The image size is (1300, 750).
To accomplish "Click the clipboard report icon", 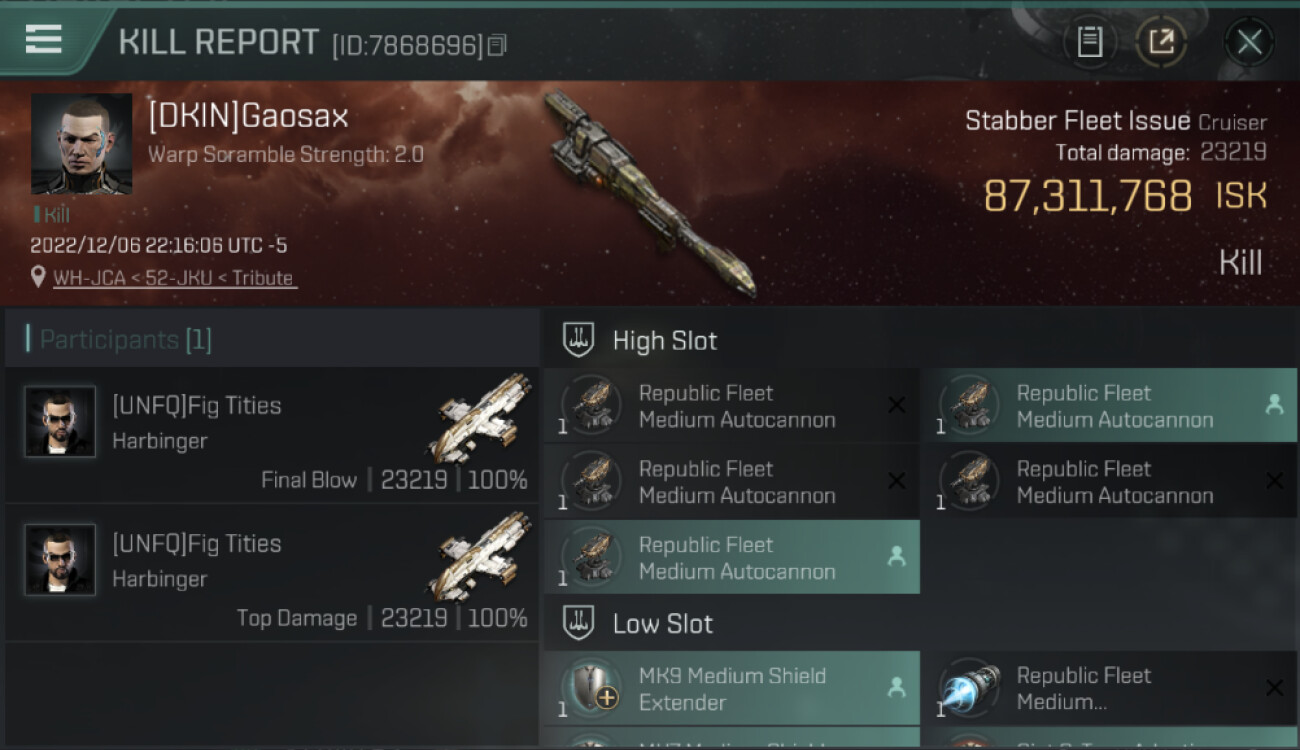I will pos(1090,42).
